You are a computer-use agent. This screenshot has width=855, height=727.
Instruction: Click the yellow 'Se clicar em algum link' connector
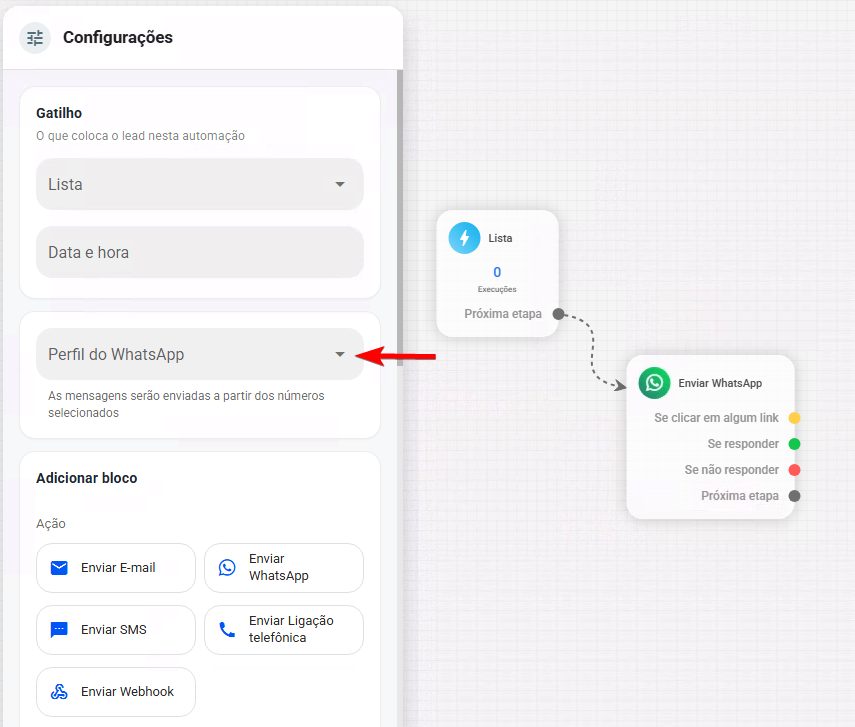coord(794,418)
